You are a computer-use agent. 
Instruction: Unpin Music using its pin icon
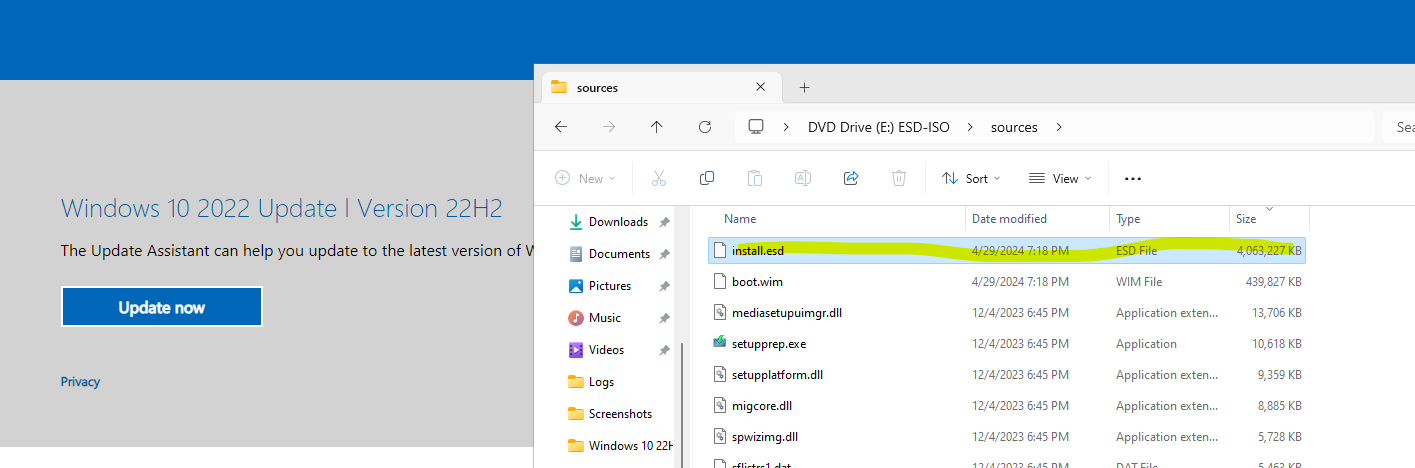(665, 318)
